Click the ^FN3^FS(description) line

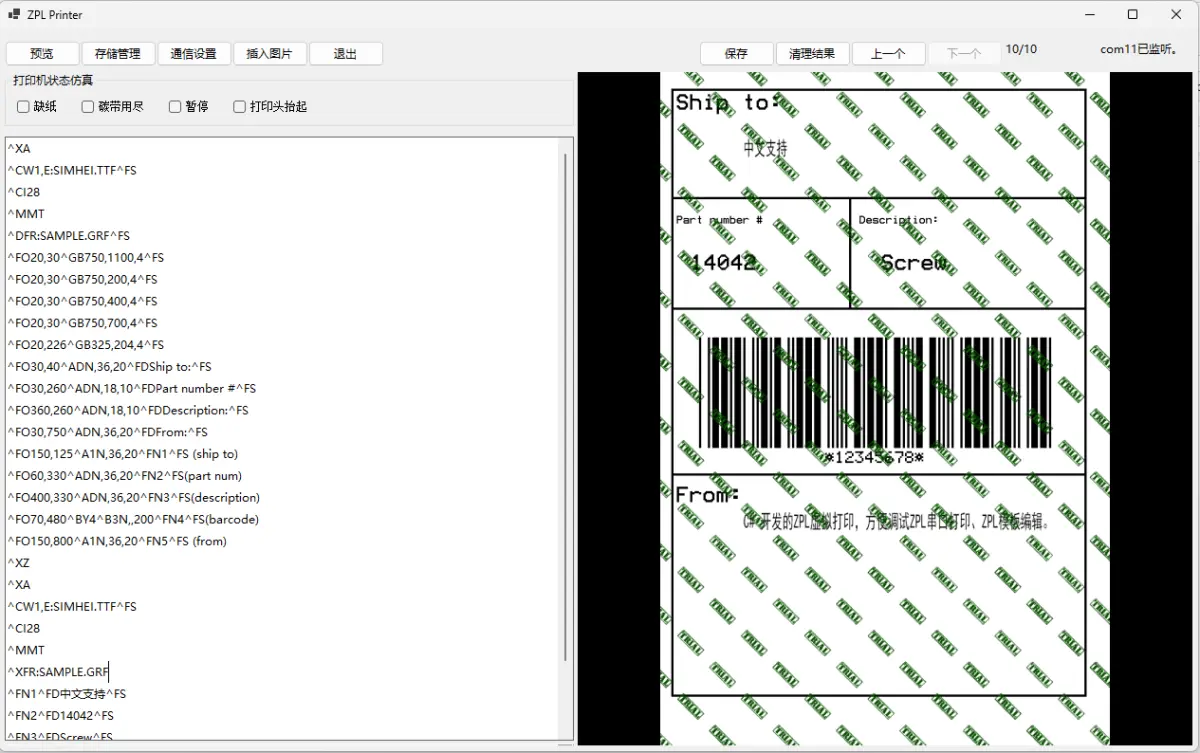(x=133, y=498)
